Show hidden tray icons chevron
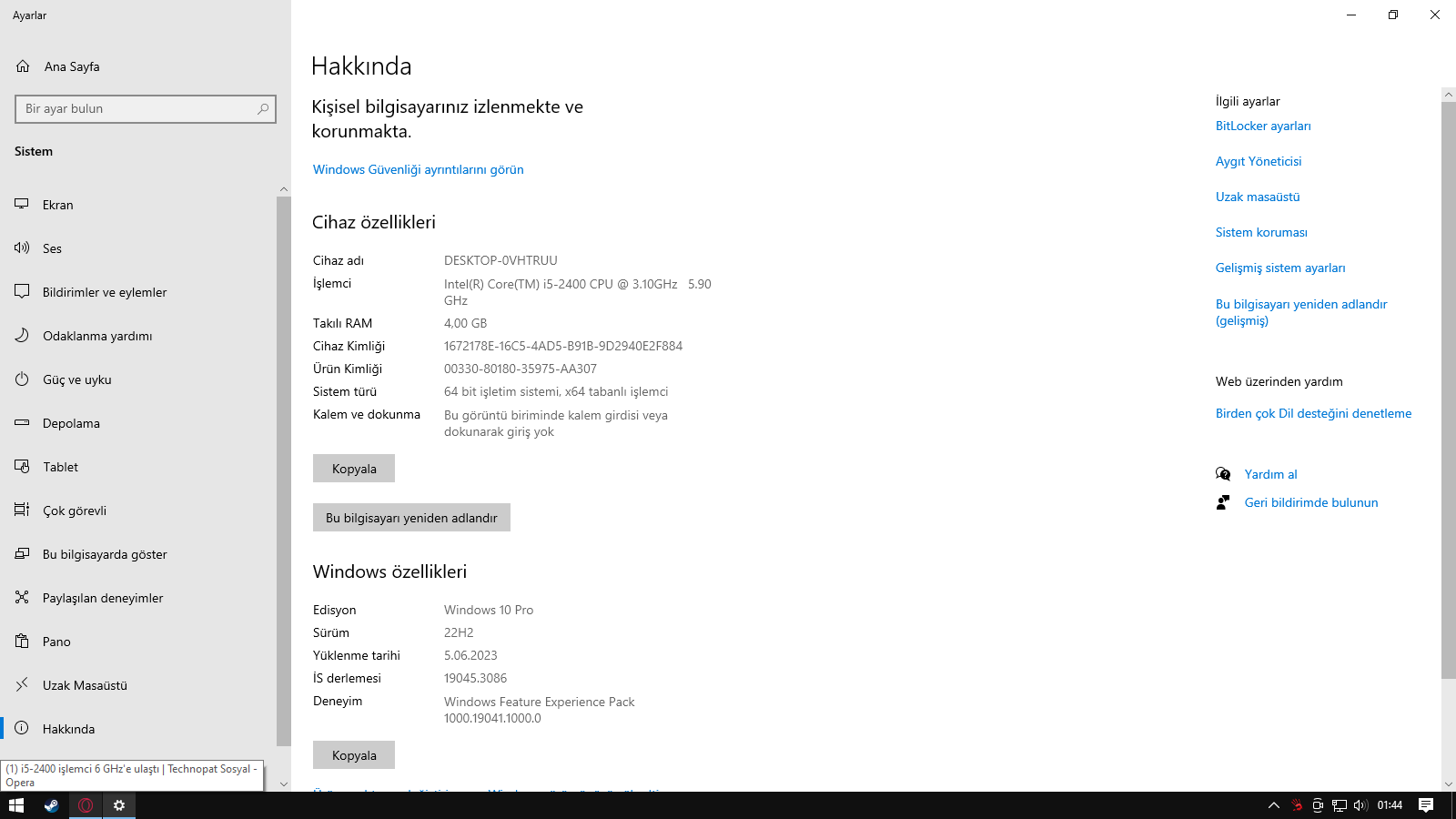The width and height of the screenshot is (1456, 819). 1274,805
